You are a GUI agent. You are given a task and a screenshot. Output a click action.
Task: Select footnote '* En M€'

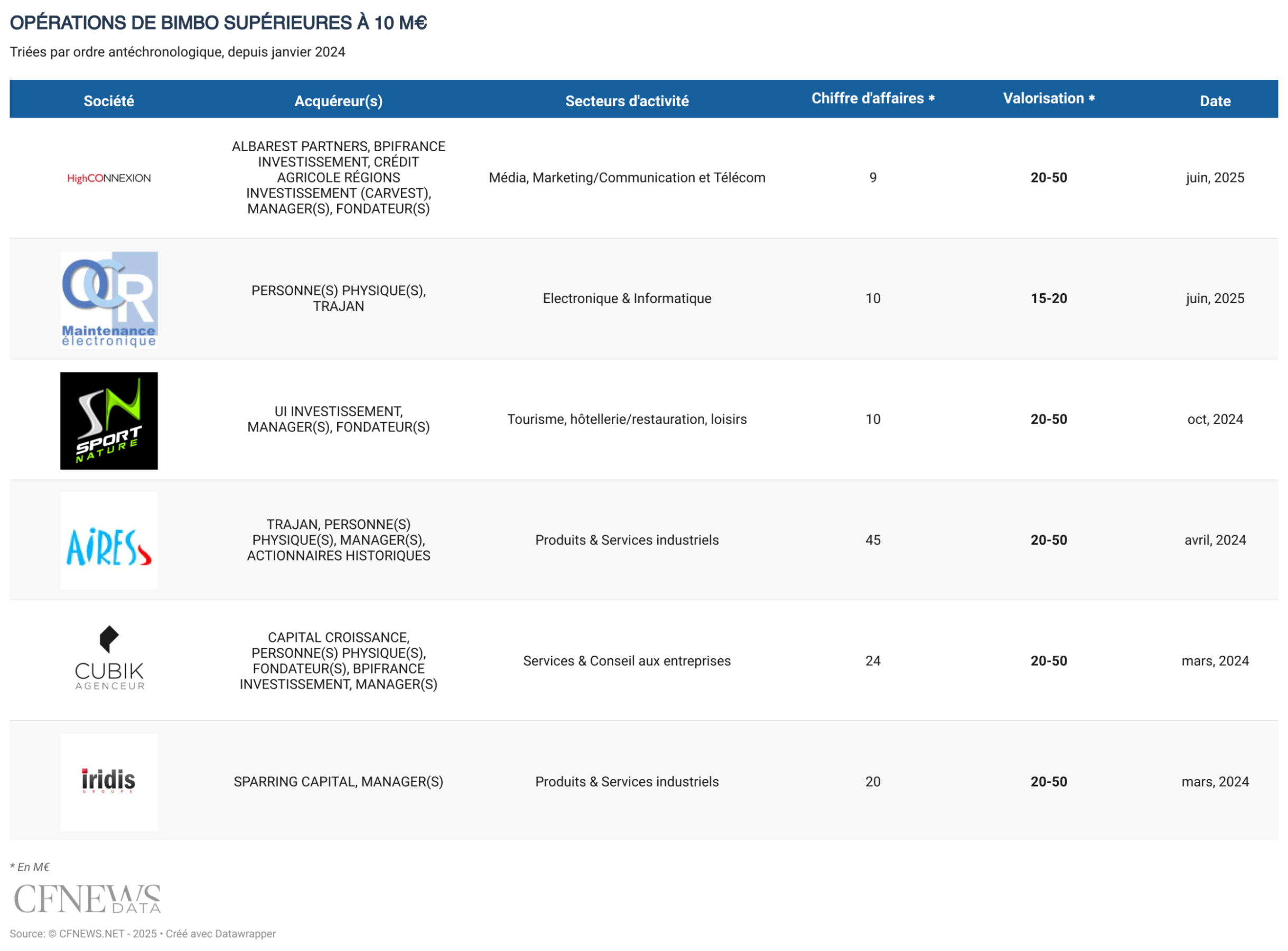pyautogui.click(x=30, y=867)
